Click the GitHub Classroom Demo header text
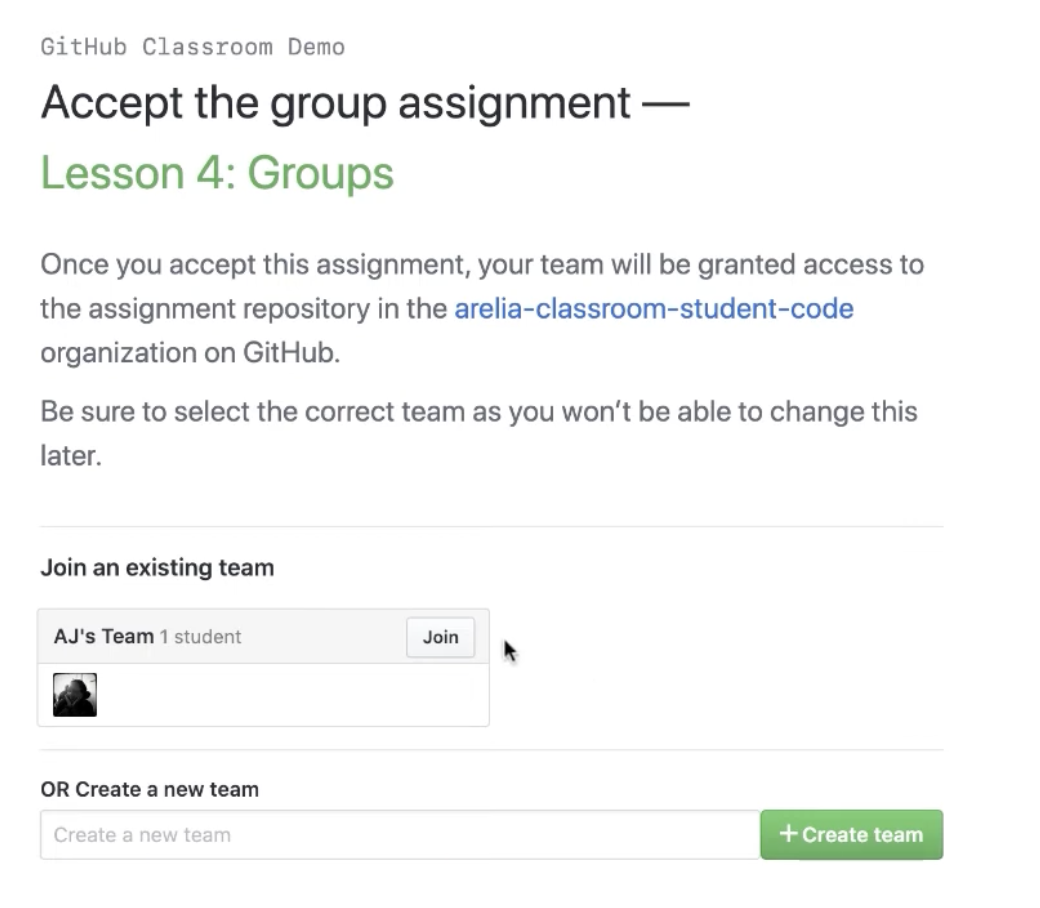Image resolution: width=1040 pixels, height=908 pixels. 192,47
